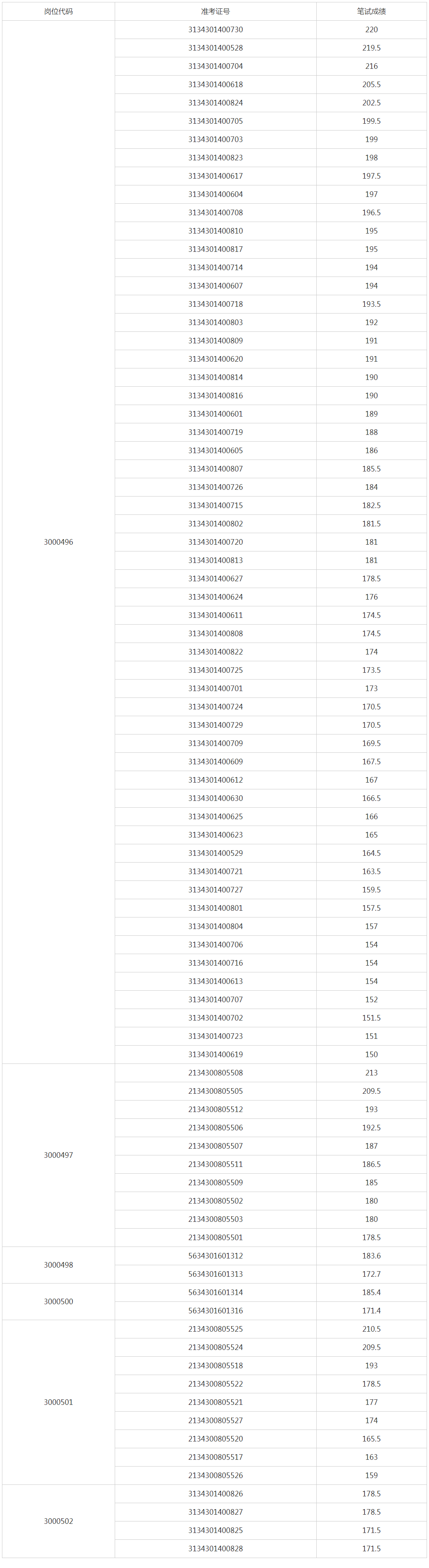The image size is (429, 1568).
Task: Click exam number 2134300805508
Action: tap(216, 1073)
